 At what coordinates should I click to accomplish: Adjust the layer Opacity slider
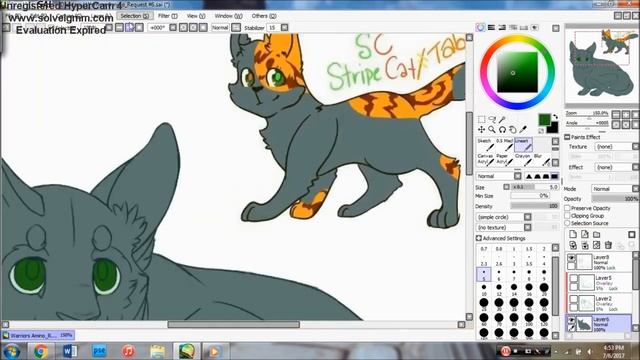click(616, 199)
